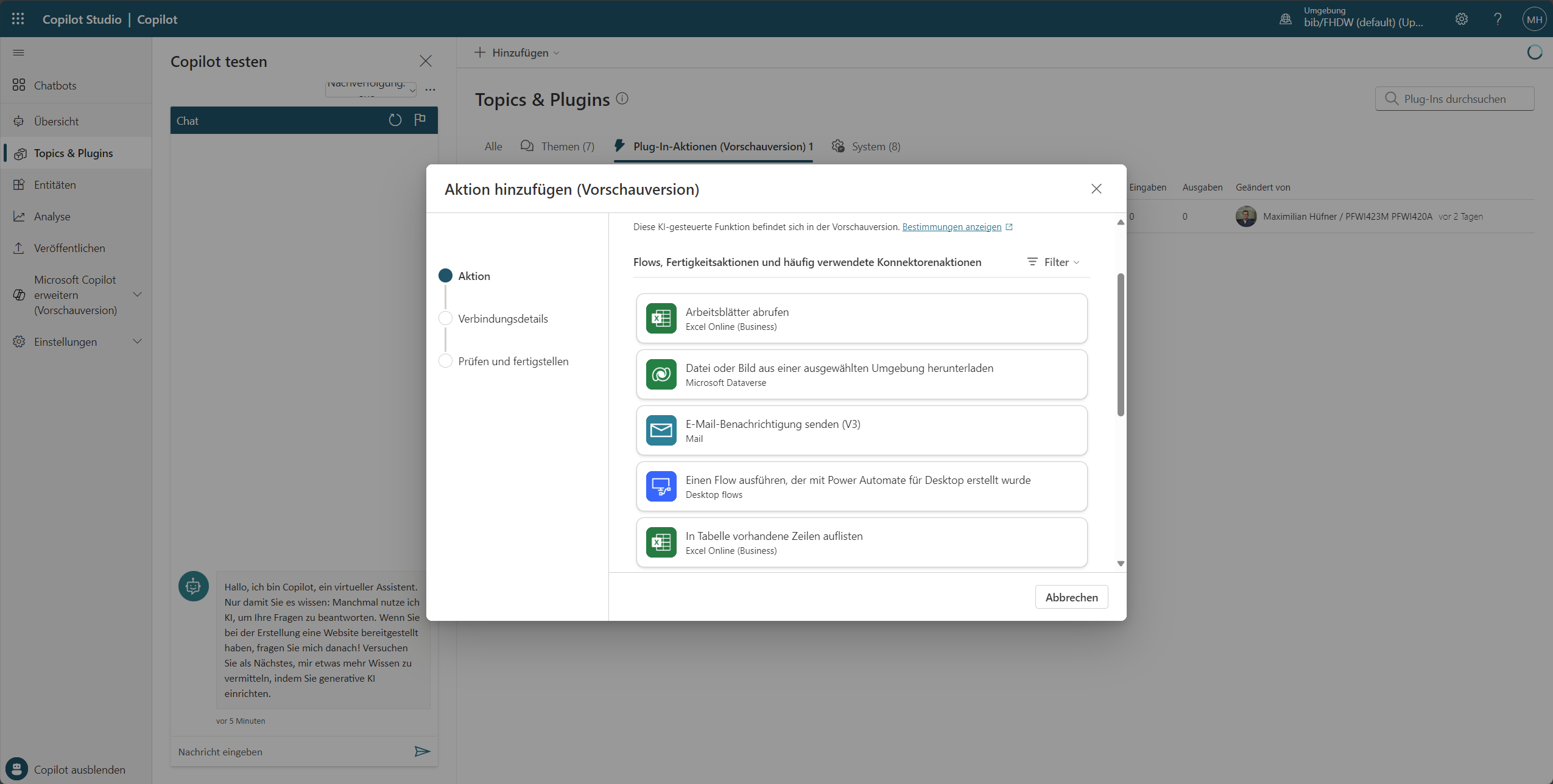This screenshot has width=1553, height=784.
Task: Choose Datei oder Bild herunterladen action
Action: pos(862,374)
